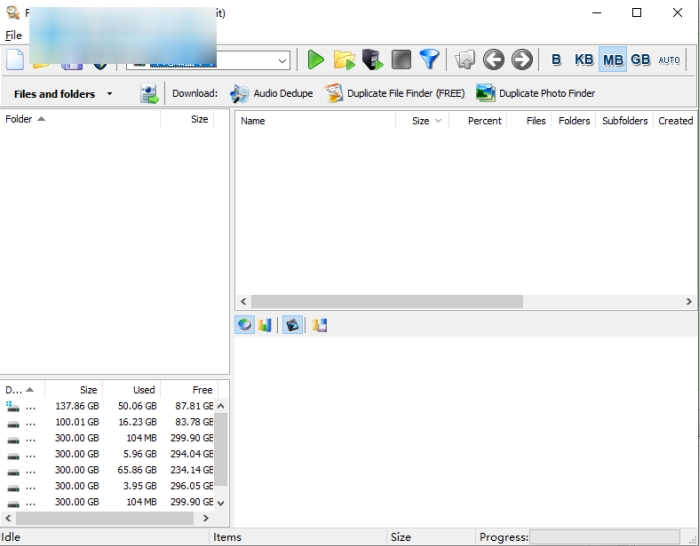The image size is (700, 546).
Task: Toggle the pie chart view
Action: coord(245,325)
